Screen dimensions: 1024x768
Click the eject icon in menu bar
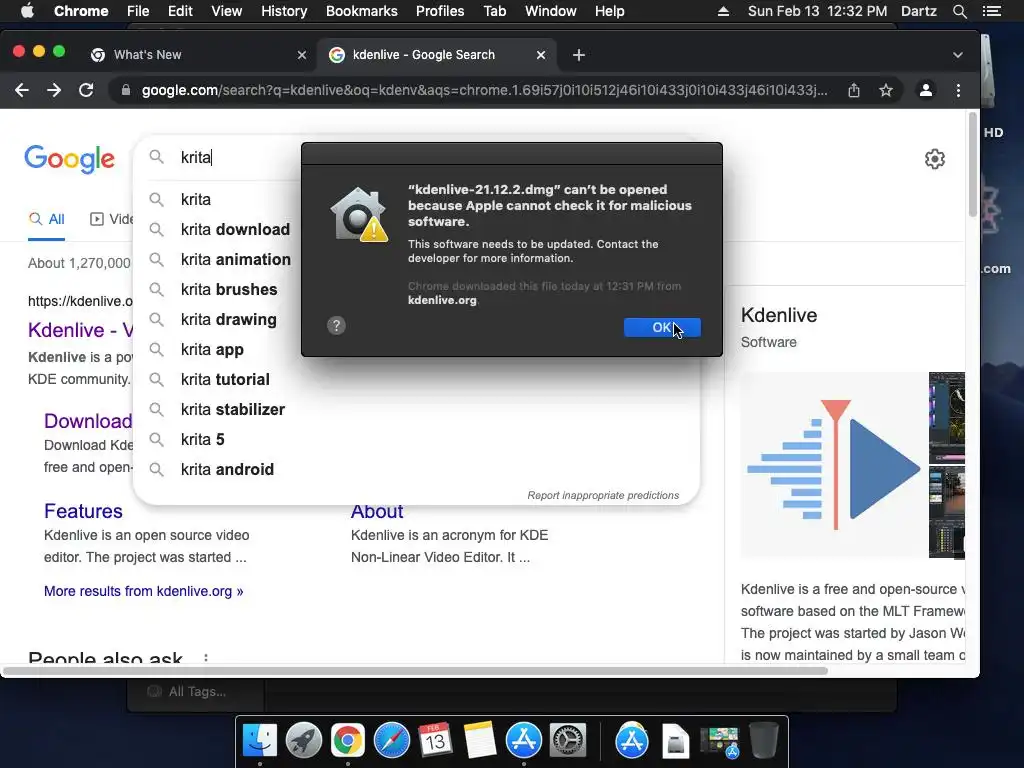tap(723, 11)
